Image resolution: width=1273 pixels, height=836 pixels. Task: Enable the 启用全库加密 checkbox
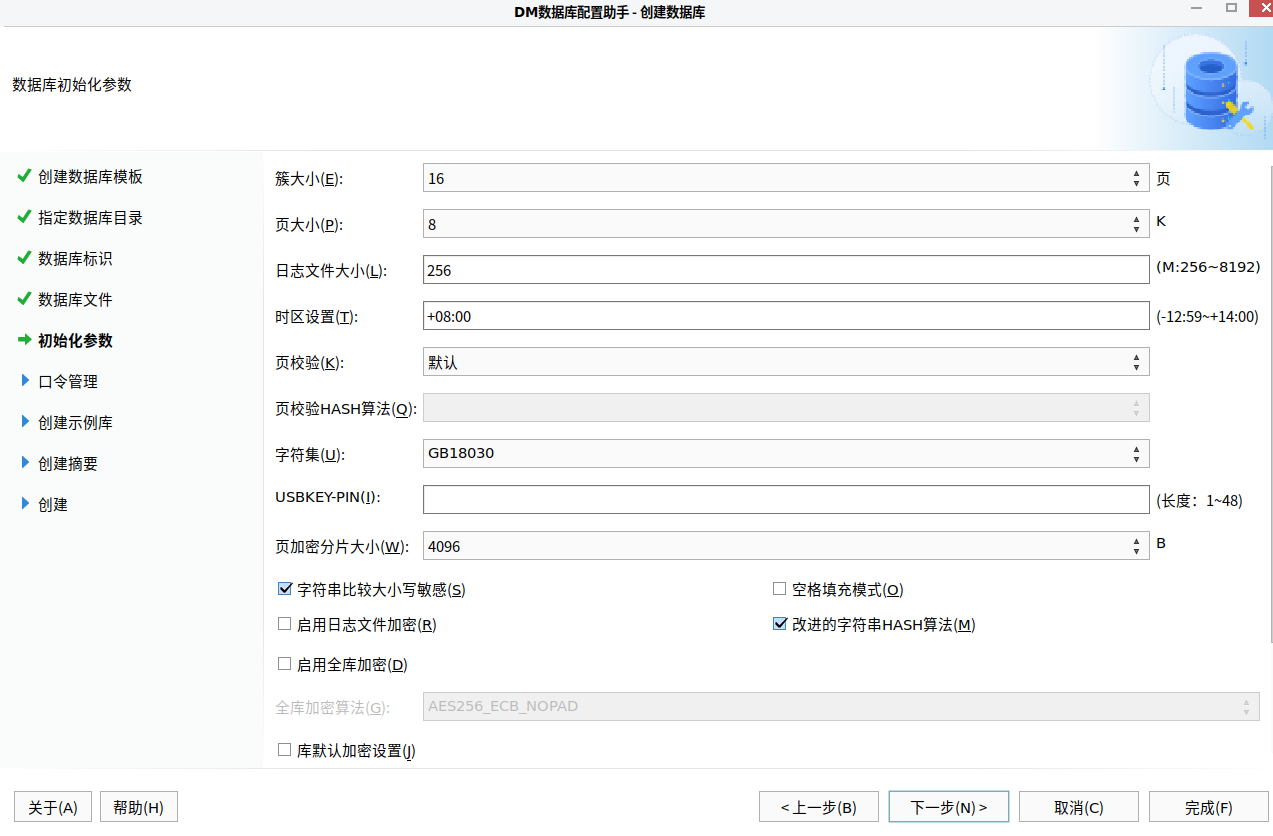coord(284,663)
